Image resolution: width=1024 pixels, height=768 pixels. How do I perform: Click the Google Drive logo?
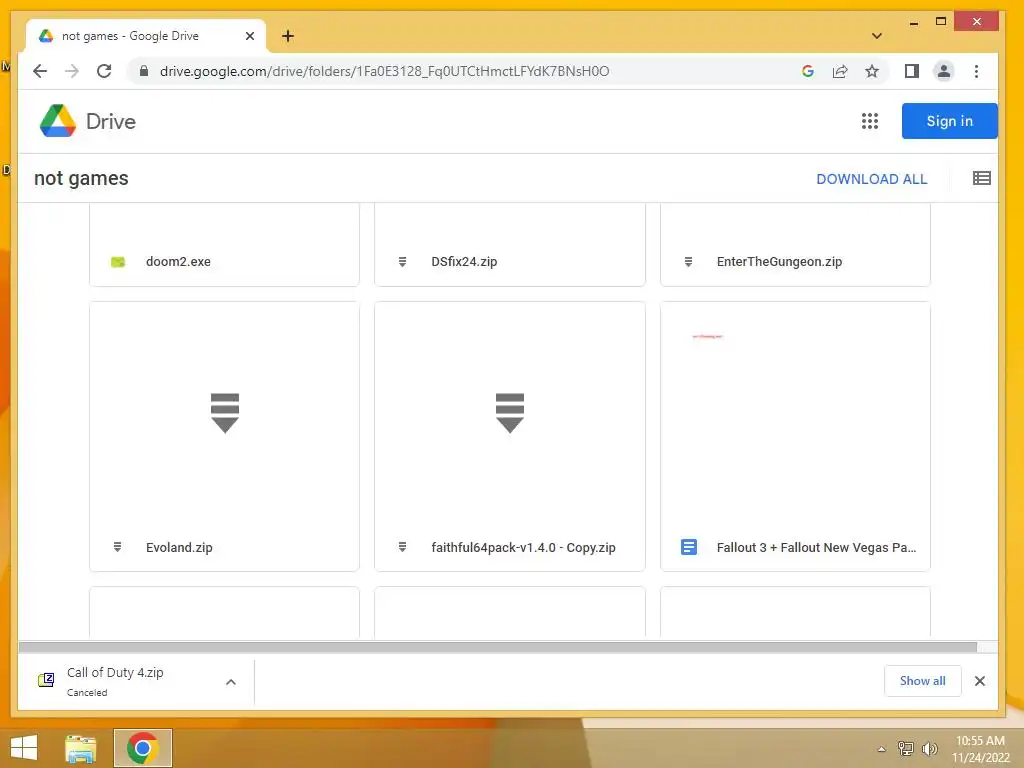tap(88, 121)
